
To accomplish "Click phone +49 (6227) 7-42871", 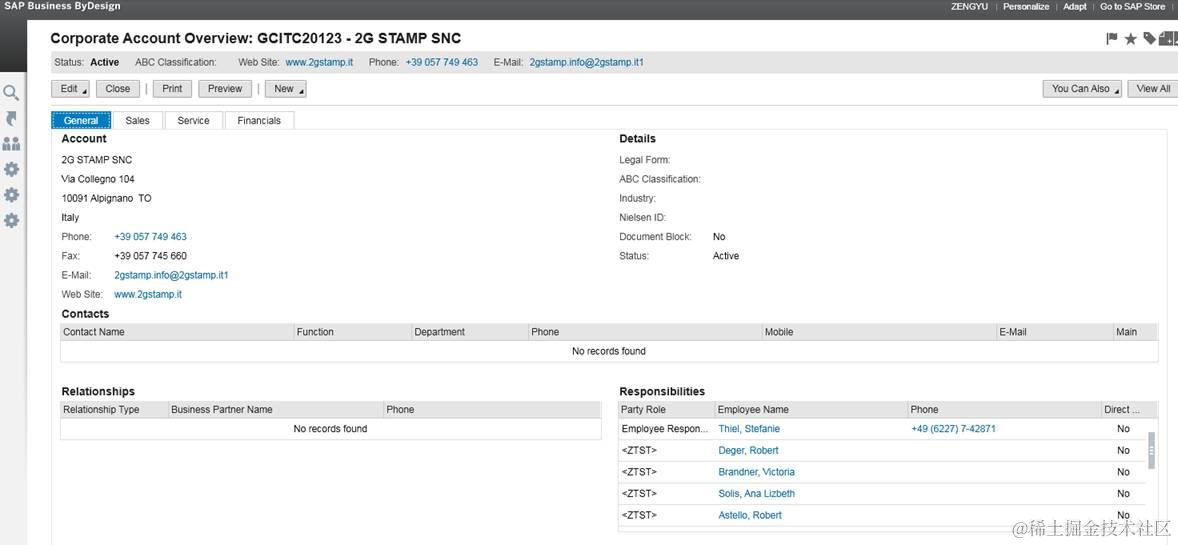I will [953, 428].
